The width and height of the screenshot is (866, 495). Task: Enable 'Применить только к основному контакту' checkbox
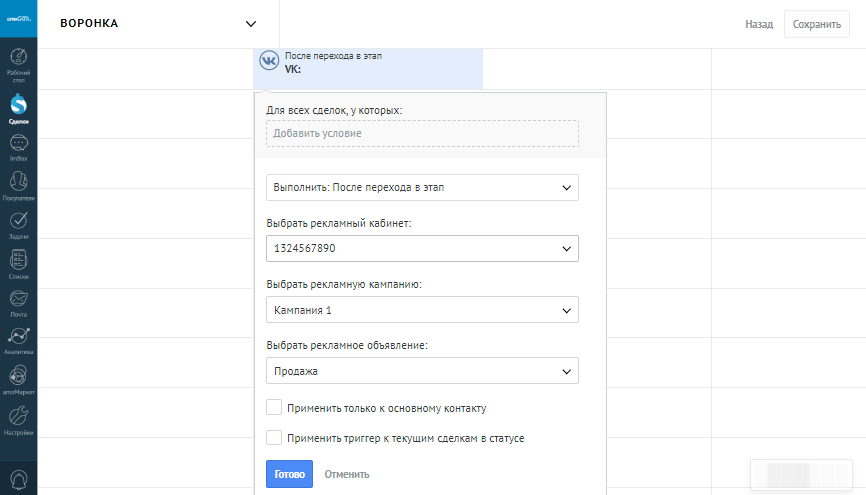[x=274, y=408]
